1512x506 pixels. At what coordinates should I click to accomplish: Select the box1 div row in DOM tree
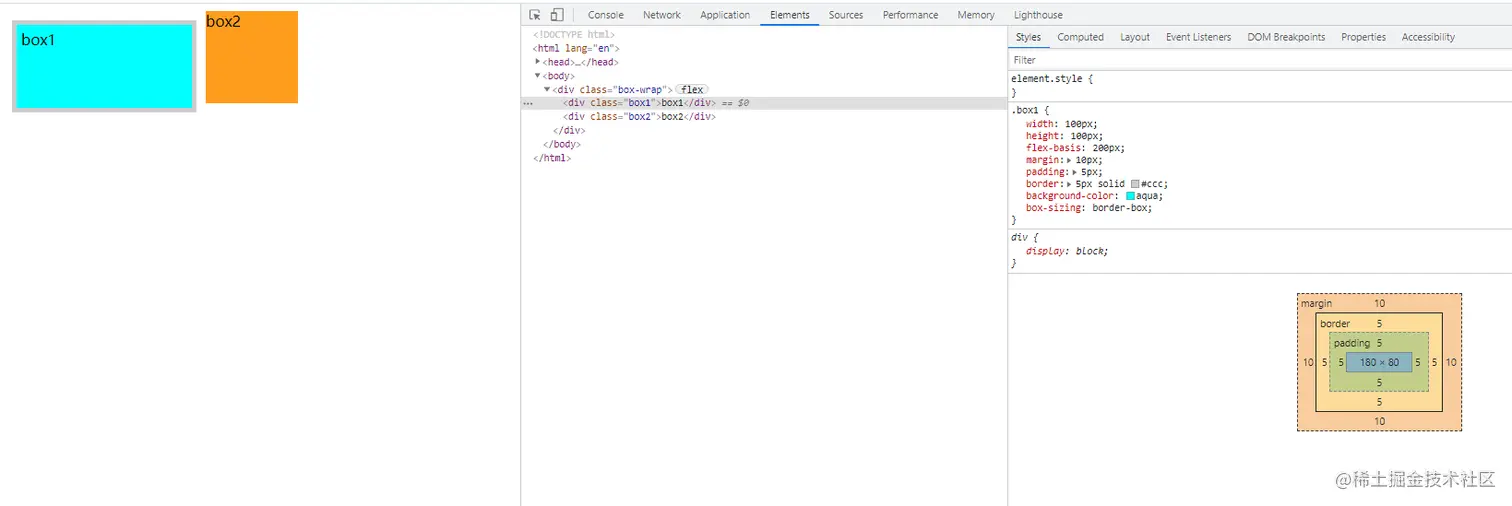pyautogui.click(x=764, y=103)
